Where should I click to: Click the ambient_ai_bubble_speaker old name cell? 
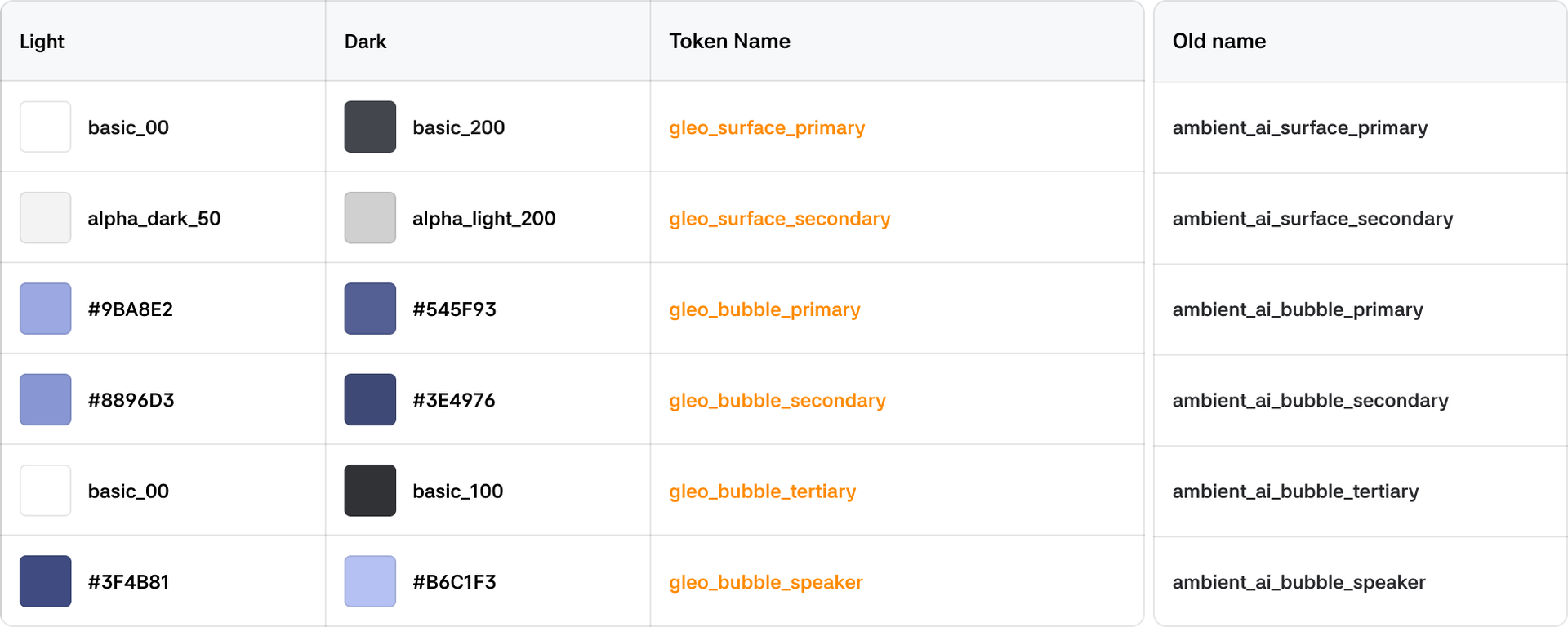1298,582
